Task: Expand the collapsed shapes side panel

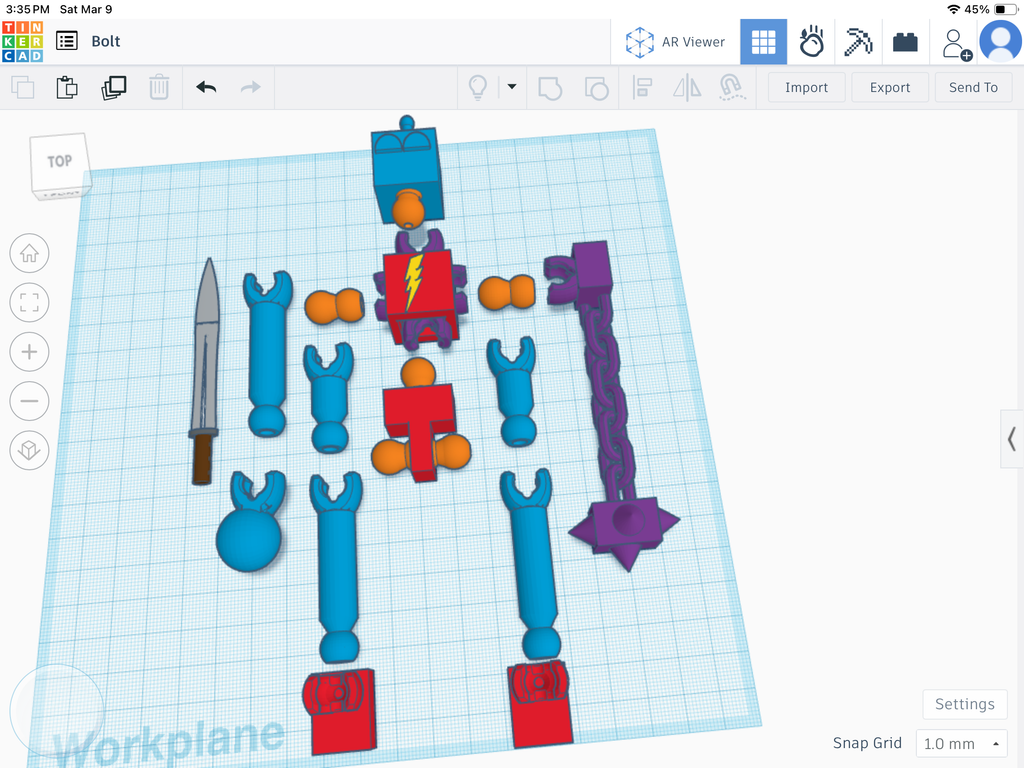Action: 1012,439
